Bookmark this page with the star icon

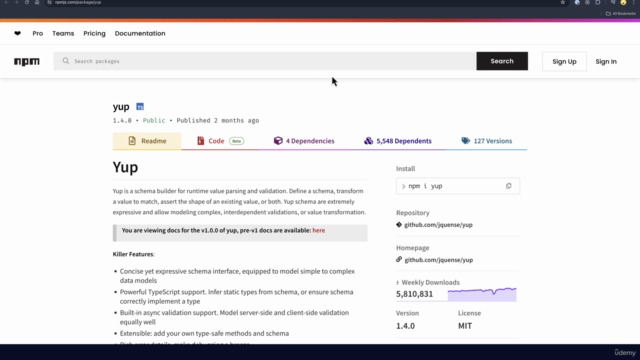(x=563, y=2)
